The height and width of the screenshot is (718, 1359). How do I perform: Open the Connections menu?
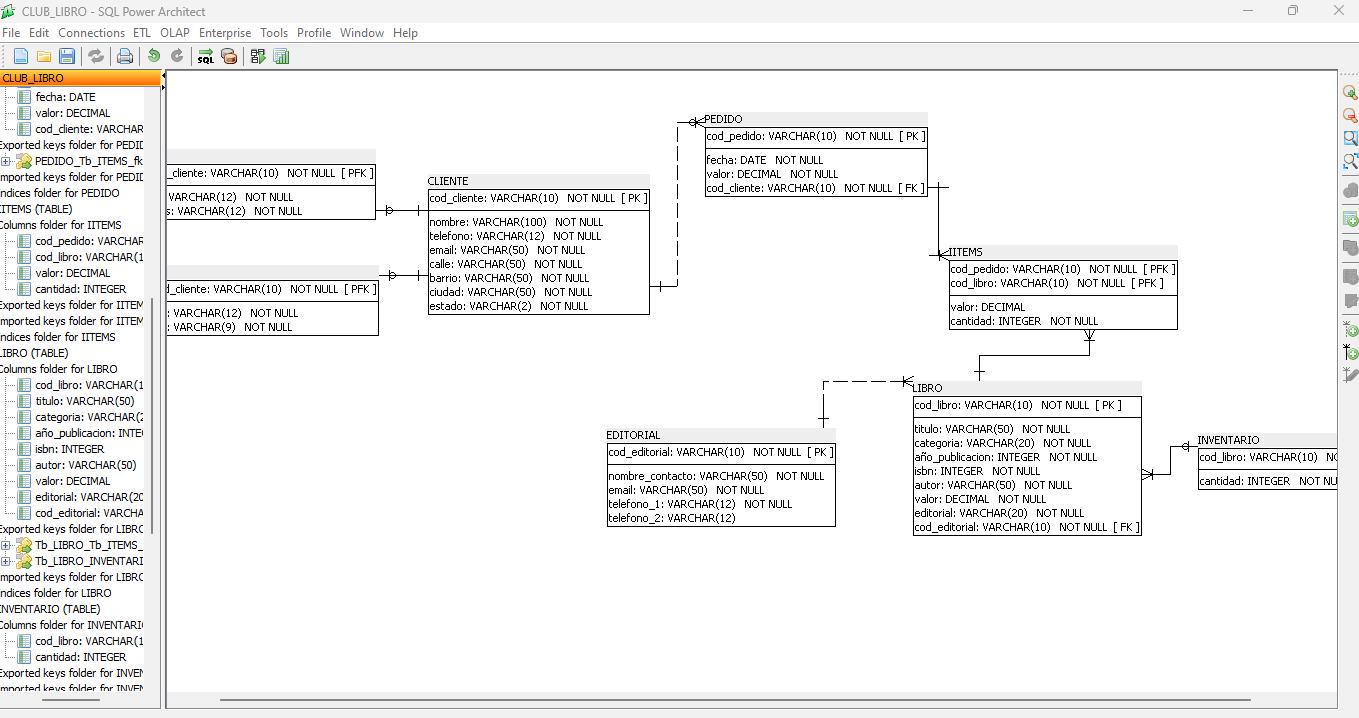(x=91, y=33)
